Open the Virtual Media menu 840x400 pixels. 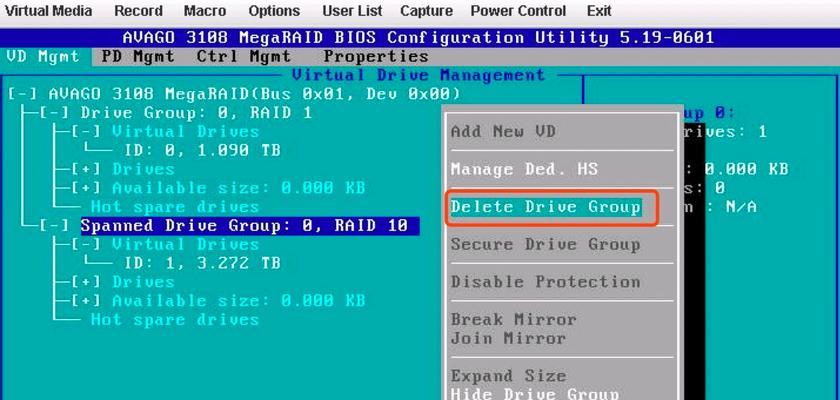48,11
